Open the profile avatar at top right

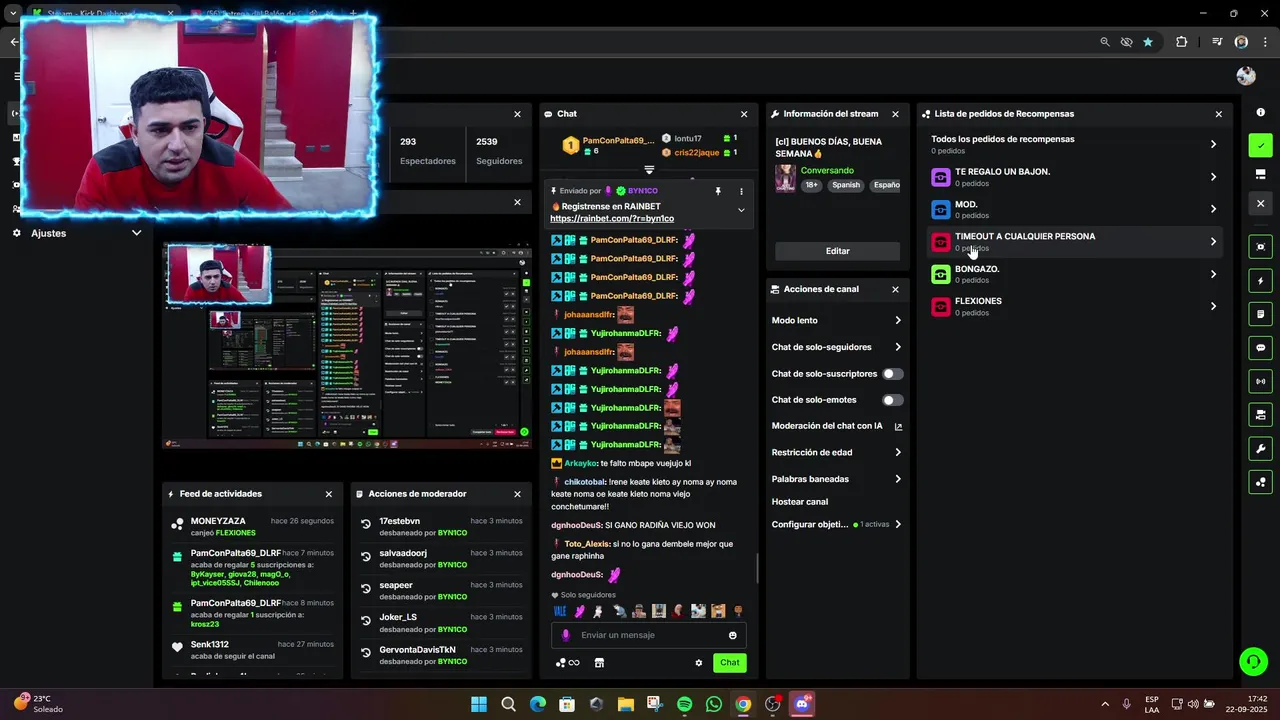click(1246, 76)
